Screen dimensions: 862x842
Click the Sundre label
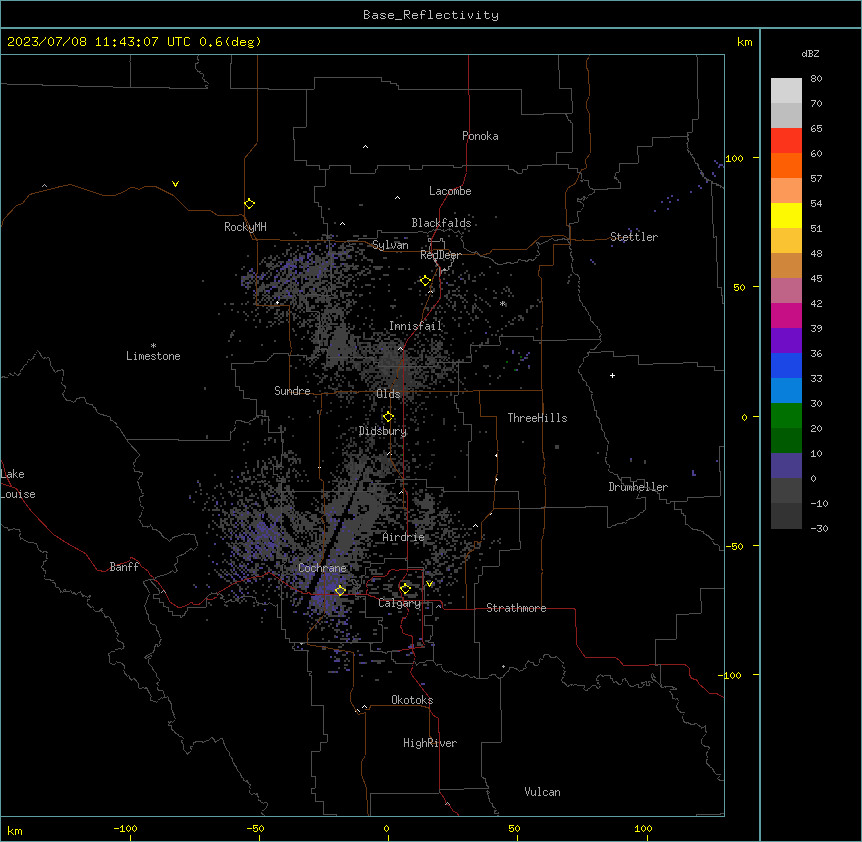(292, 391)
